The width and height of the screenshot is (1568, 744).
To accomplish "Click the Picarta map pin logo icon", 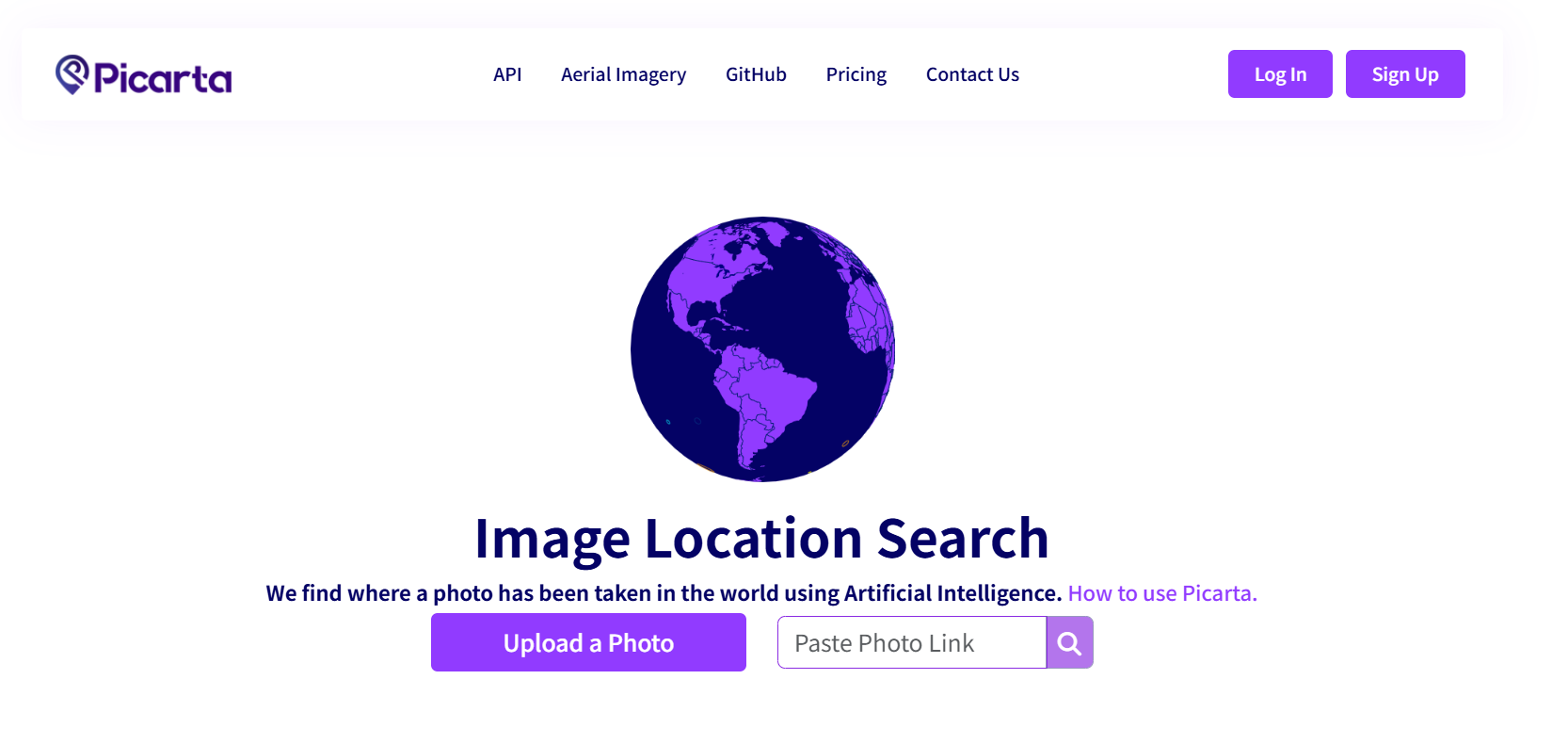I will (72, 74).
